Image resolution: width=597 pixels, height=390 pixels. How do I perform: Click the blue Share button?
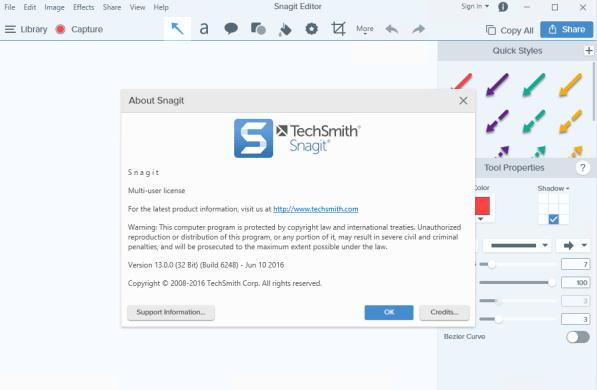[567, 29]
